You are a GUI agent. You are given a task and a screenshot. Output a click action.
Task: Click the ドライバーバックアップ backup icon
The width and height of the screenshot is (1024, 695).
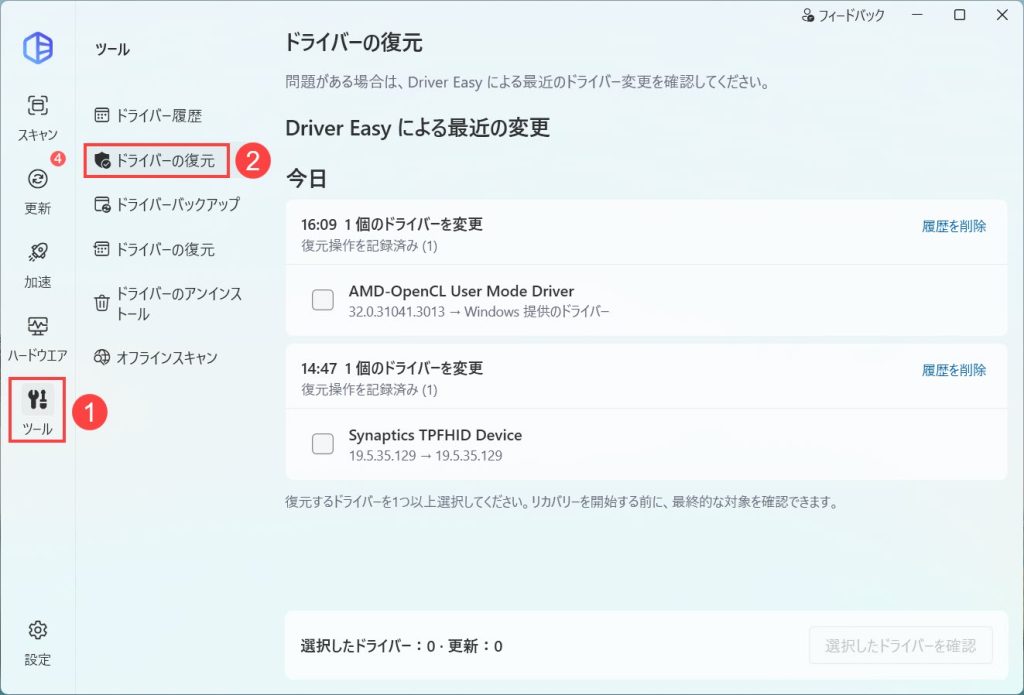click(x=102, y=204)
